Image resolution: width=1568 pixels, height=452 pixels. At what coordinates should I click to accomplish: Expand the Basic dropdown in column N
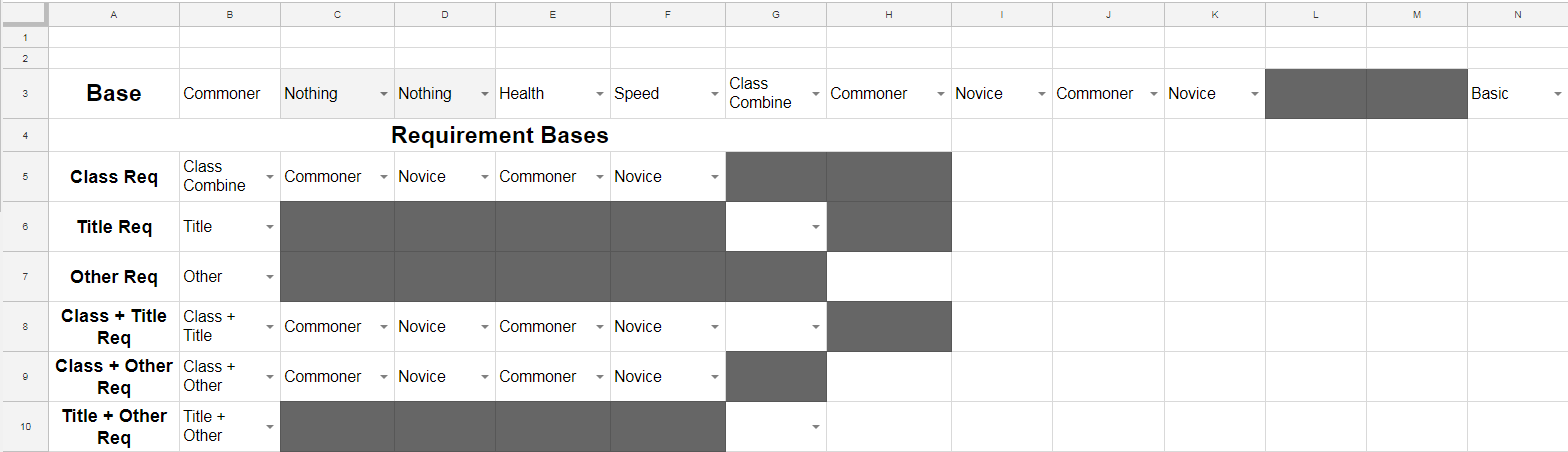tap(1557, 94)
